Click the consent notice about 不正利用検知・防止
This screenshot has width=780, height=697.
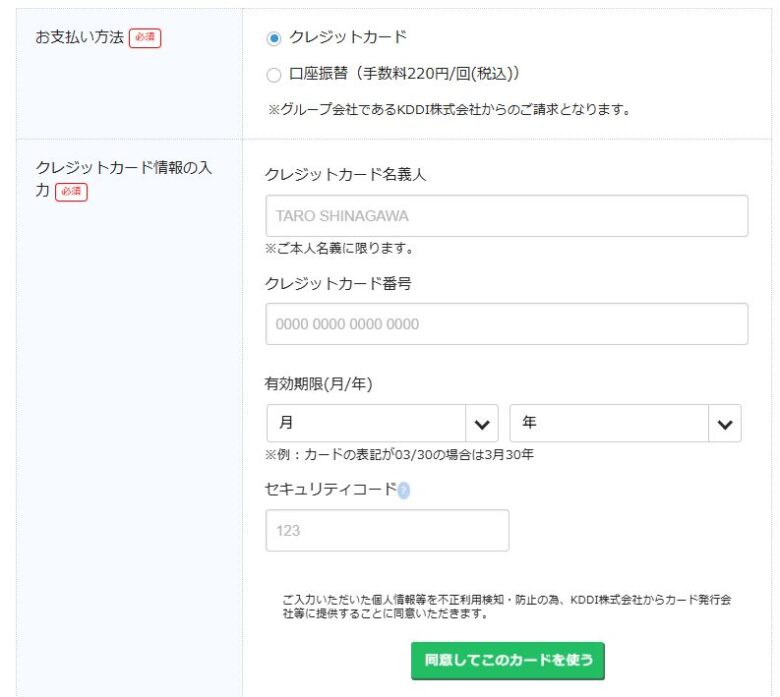pos(506,606)
